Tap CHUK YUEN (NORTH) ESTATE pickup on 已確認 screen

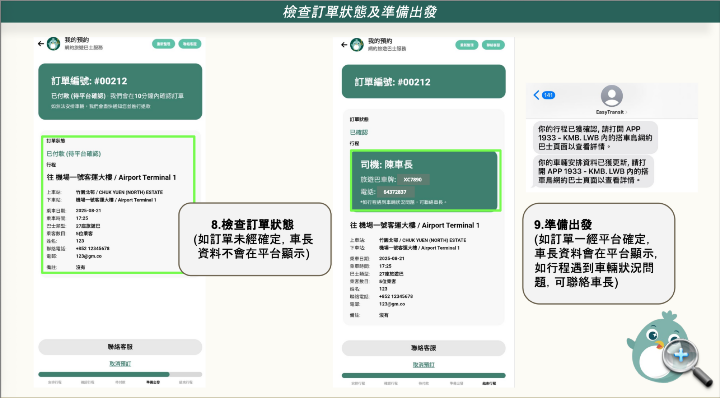(x=422, y=240)
